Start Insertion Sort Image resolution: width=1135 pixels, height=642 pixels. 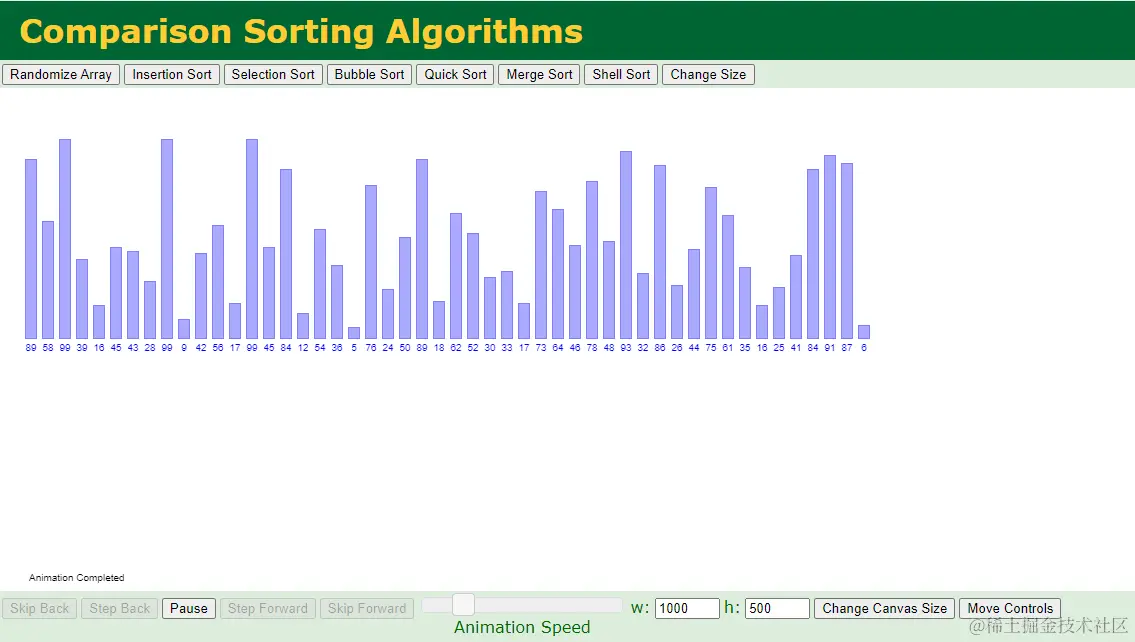[172, 75]
